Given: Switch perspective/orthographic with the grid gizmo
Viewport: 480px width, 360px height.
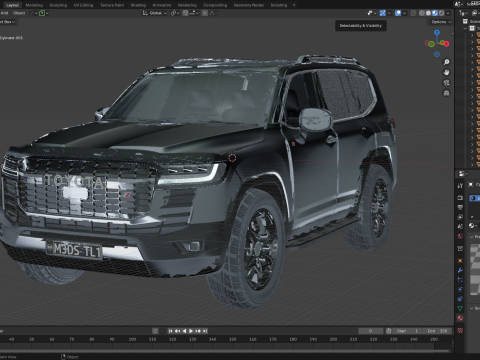Looking at the screenshot, I should [x=446, y=93].
